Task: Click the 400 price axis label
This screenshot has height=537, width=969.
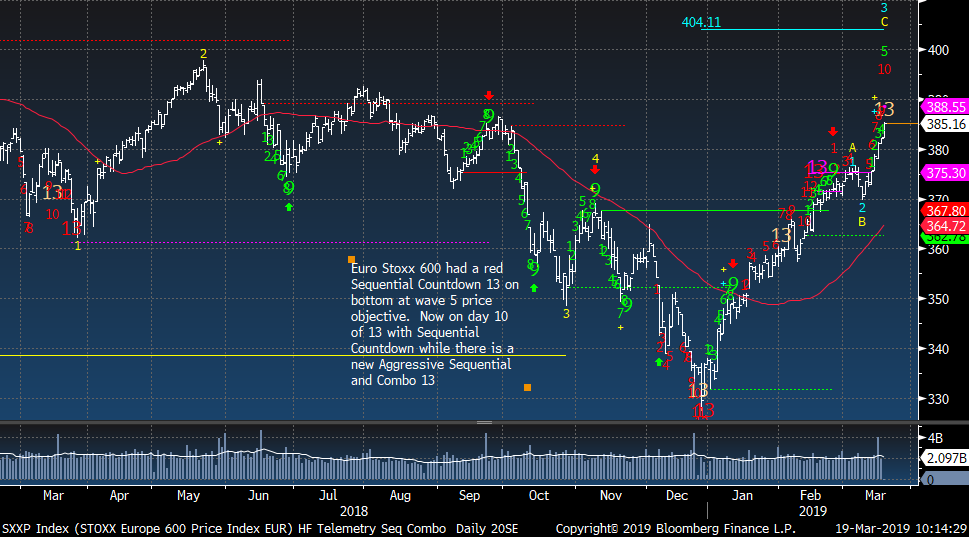Action: click(x=938, y=50)
